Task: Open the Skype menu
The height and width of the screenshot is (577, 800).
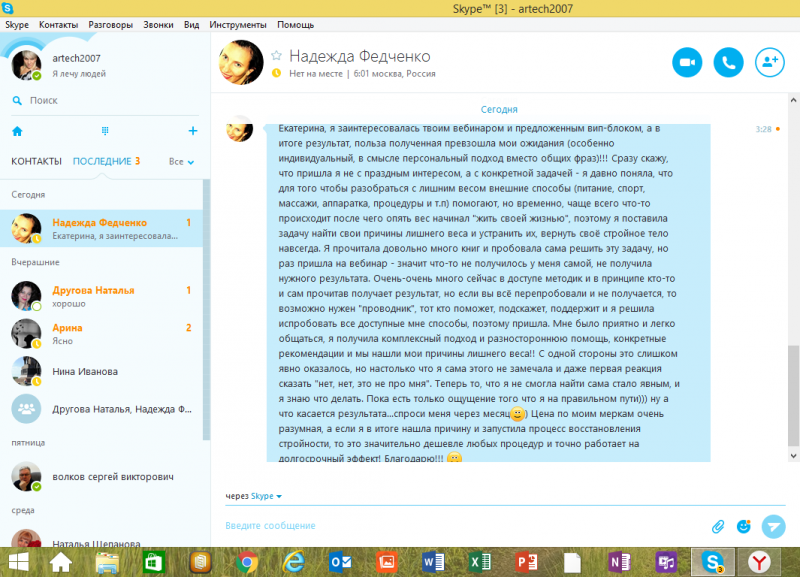Action: point(17,24)
